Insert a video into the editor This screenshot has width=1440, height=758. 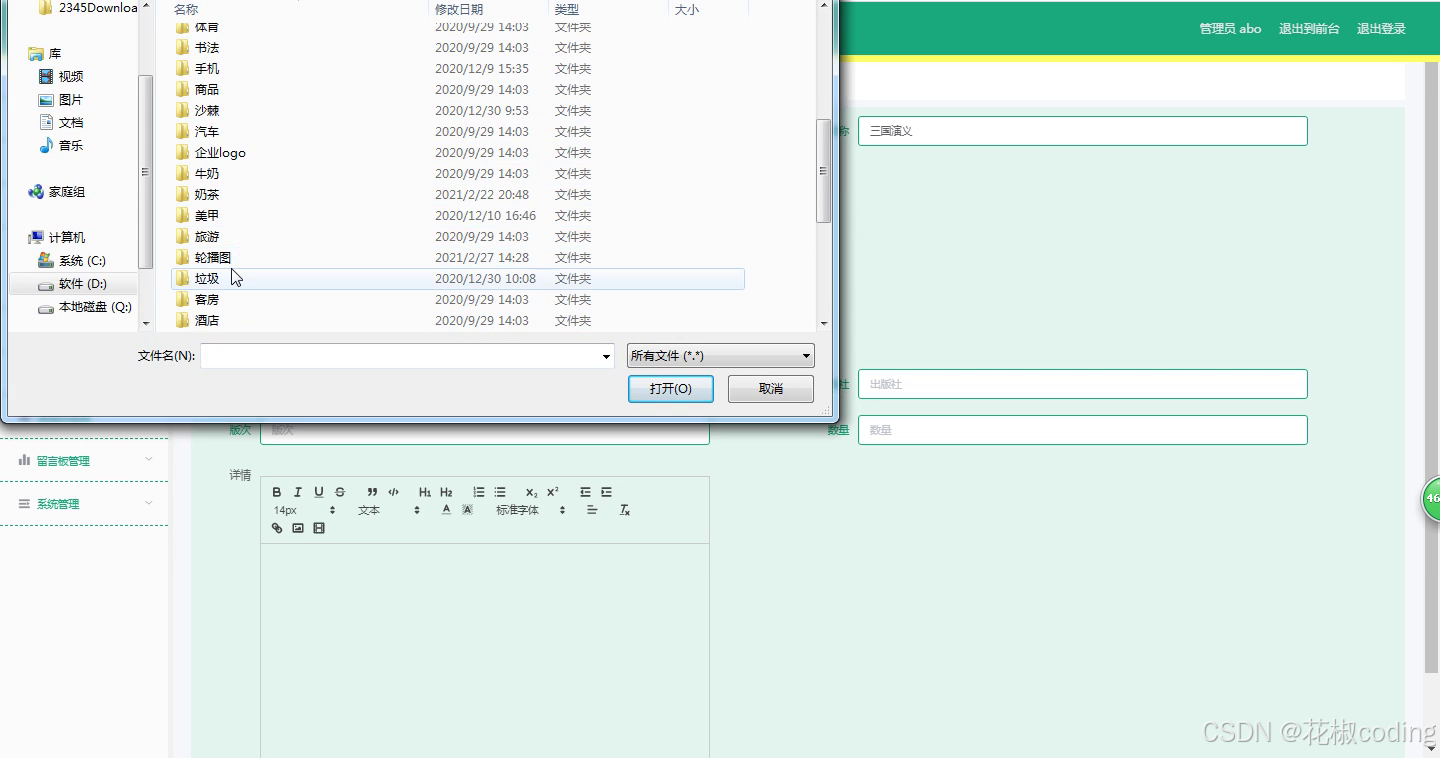click(319, 528)
